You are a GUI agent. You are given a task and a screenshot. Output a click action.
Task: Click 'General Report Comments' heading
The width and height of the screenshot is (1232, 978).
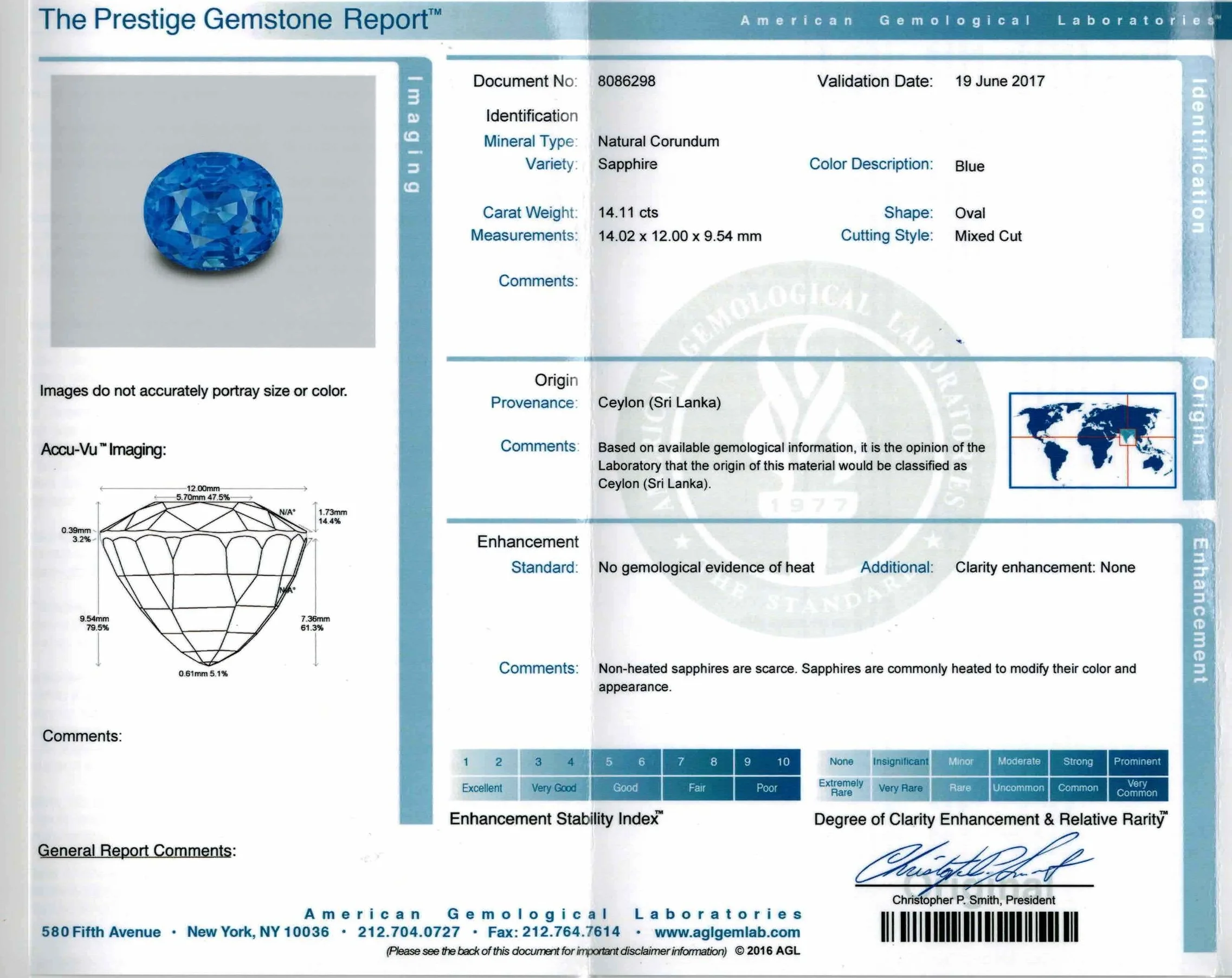coord(137,851)
